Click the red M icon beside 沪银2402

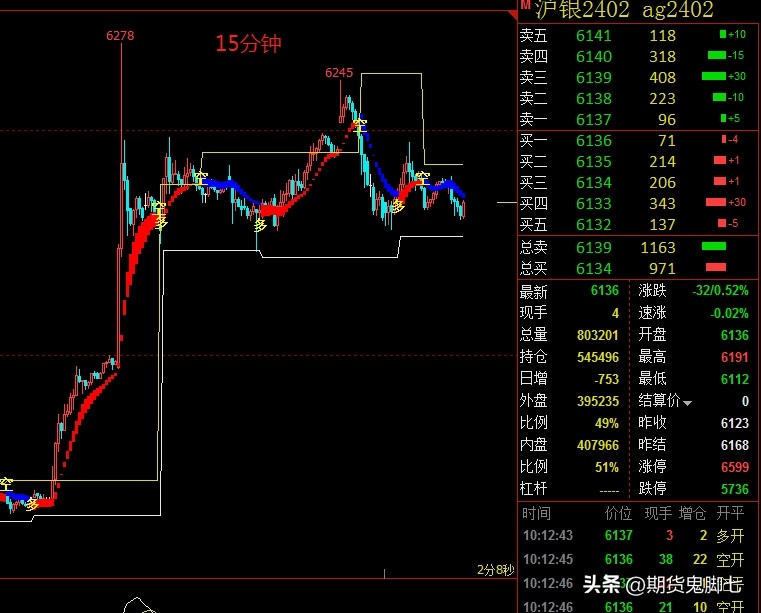526,4
